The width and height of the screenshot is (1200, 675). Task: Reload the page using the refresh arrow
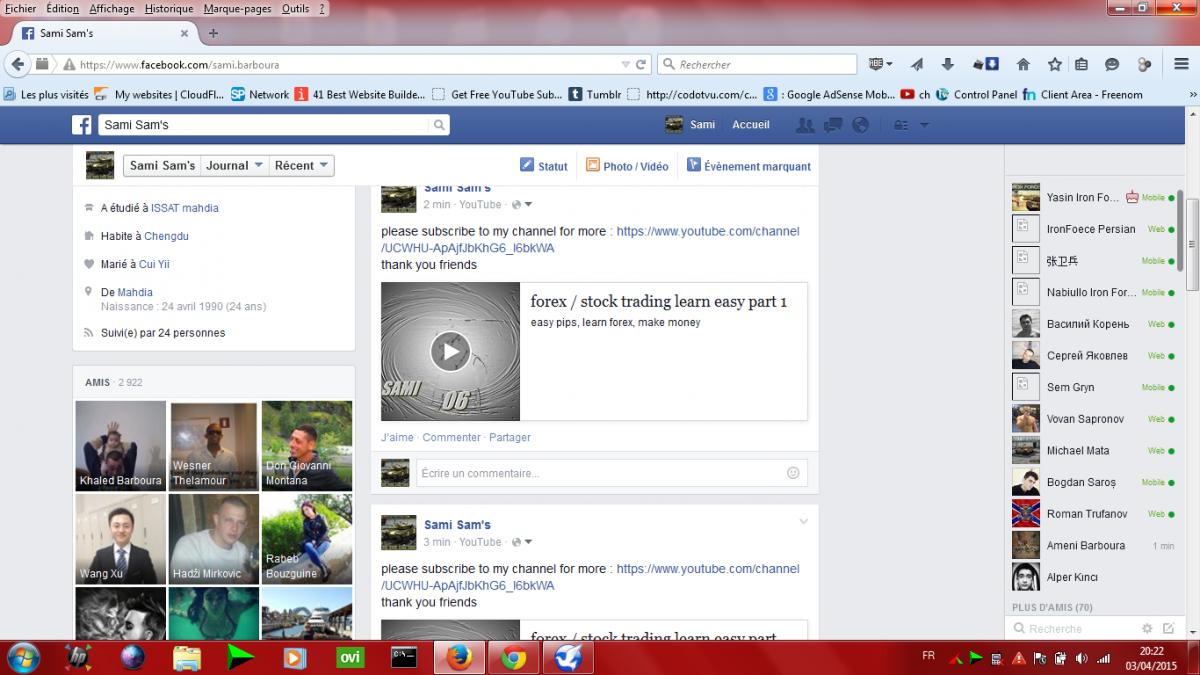642,64
